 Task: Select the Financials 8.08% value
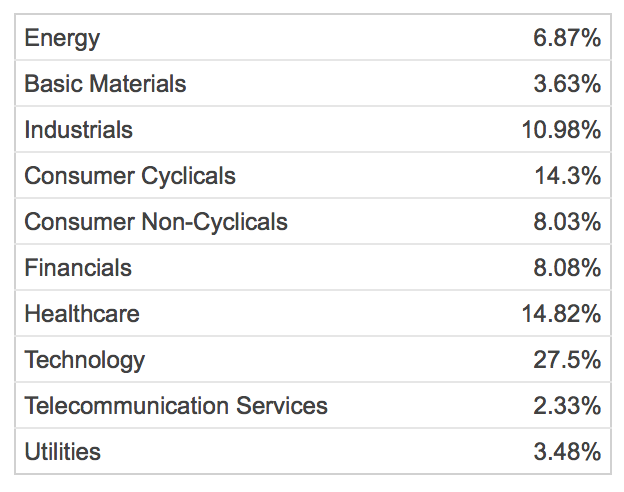pos(567,267)
